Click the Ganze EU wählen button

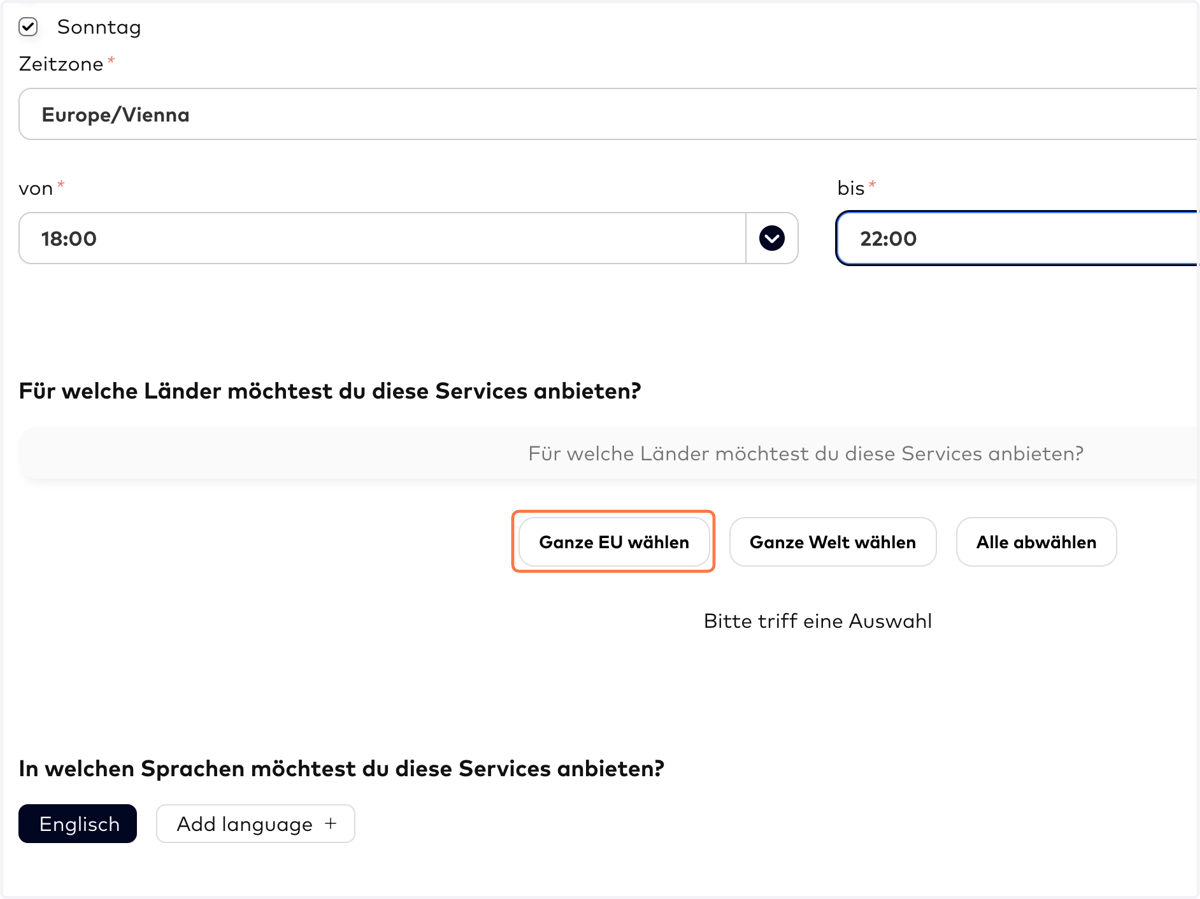click(614, 542)
